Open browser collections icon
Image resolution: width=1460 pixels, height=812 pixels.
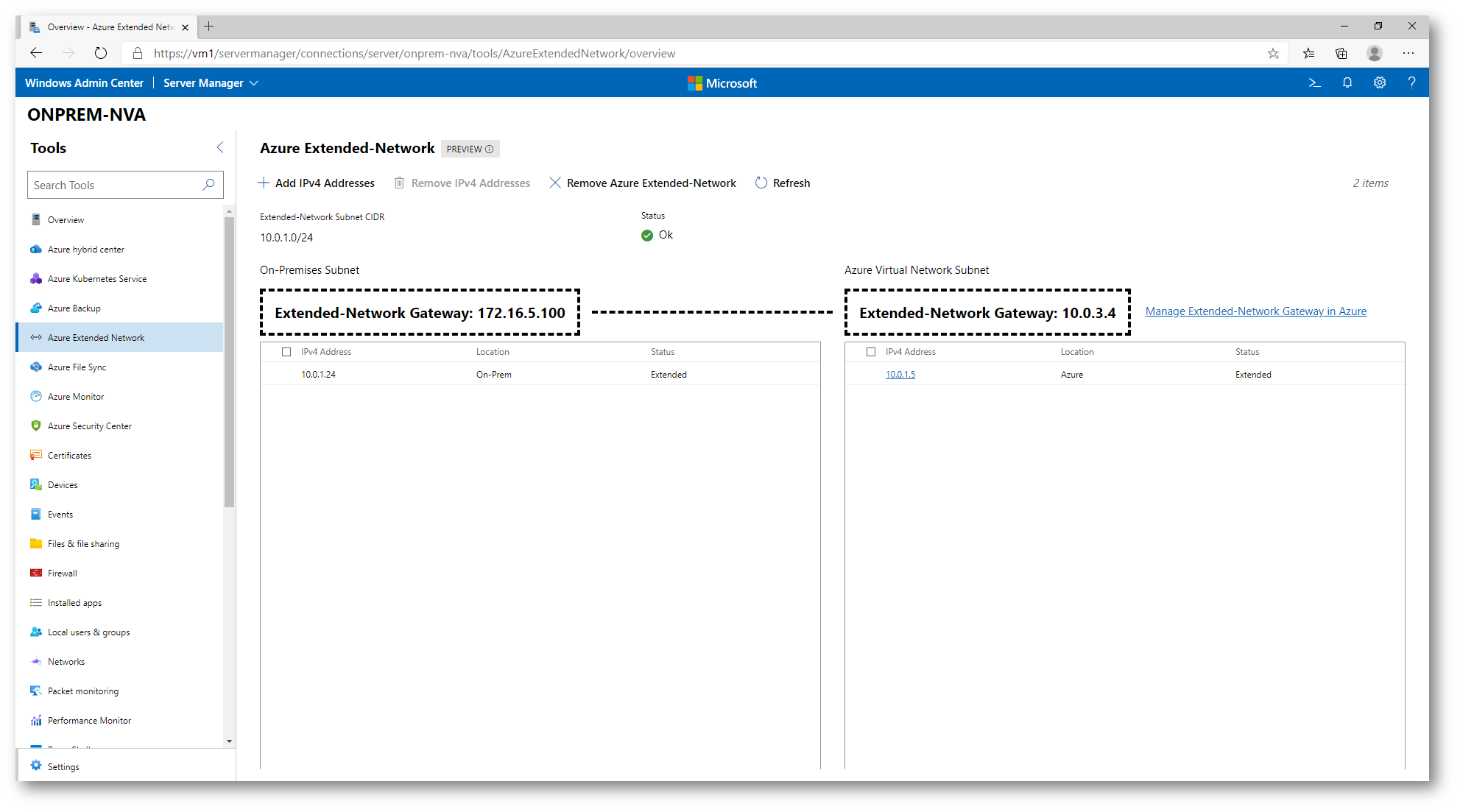coord(1341,53)
